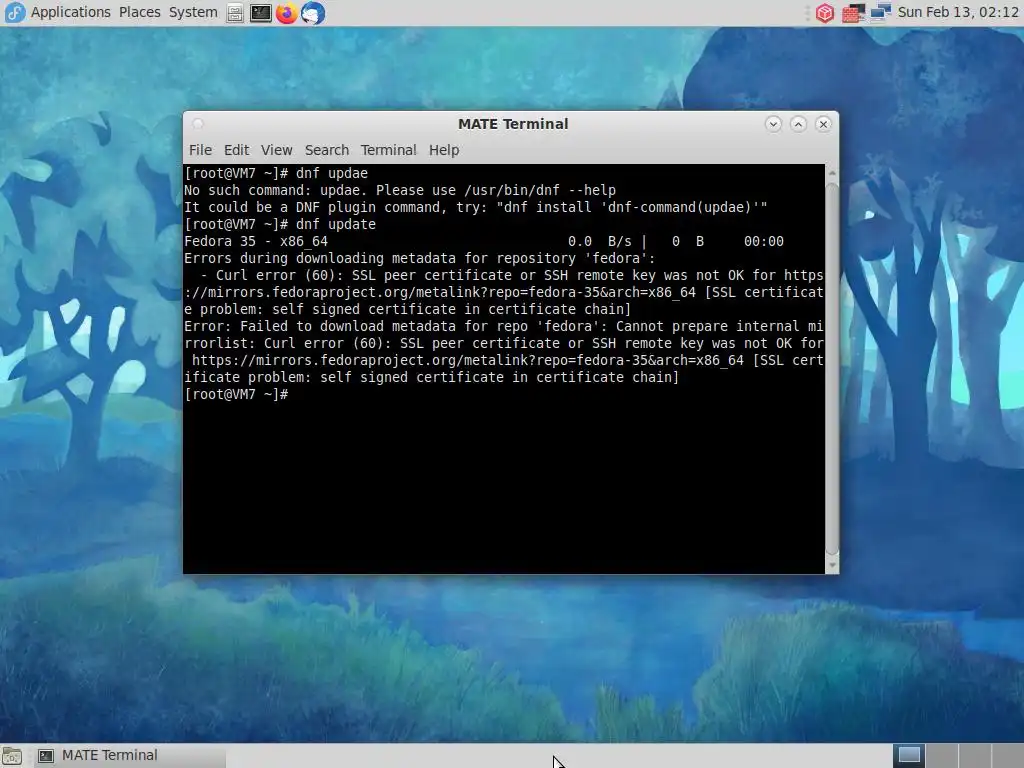Image resolution: width=1024 pixels, height=768 pixels.
Task: Click the red package updater tray icon
Action: pyautogui.click(x=825, y=13)
